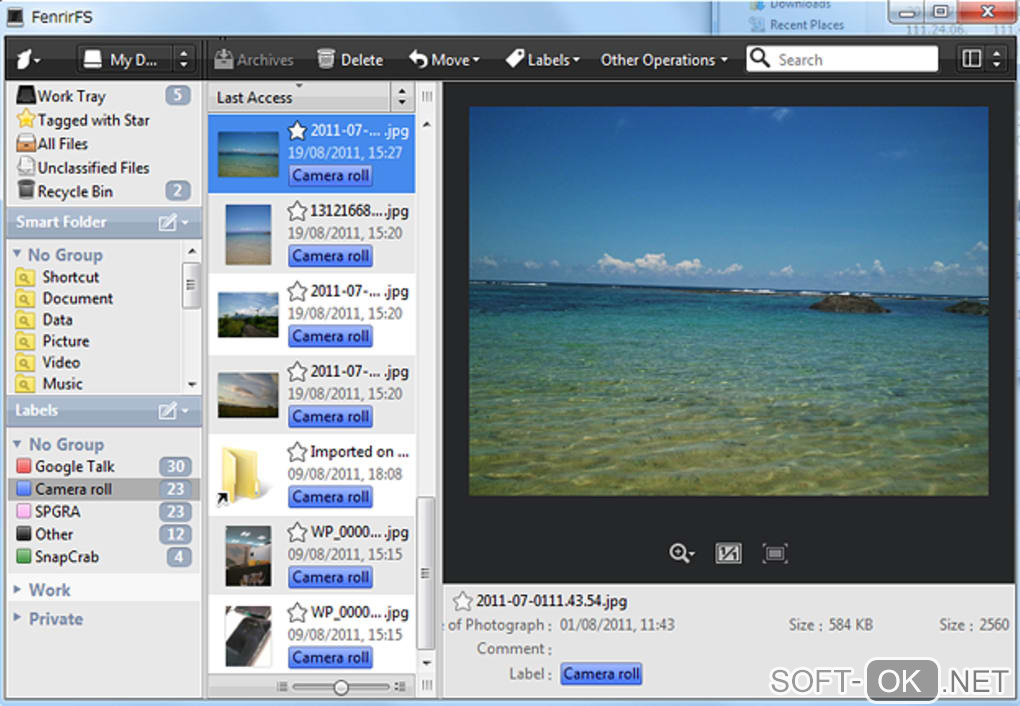Click the Camera roll label in details
This screenshot has height=706, width=1020.
[x=601, y=674]
